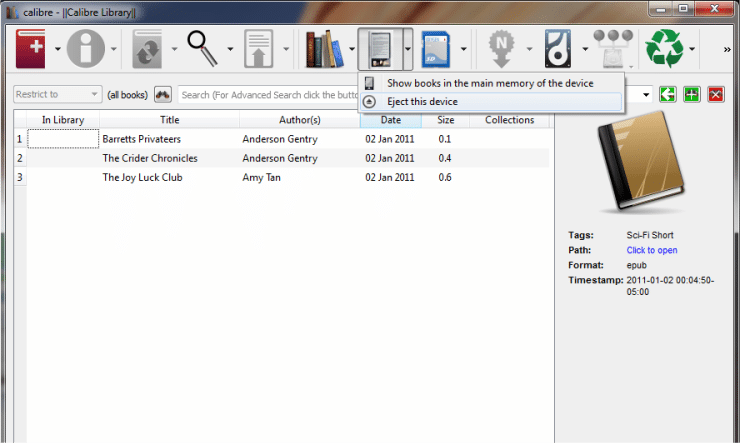
Task: Click Anderson Gentry in Barretts Privateers row
Action: 280,139
